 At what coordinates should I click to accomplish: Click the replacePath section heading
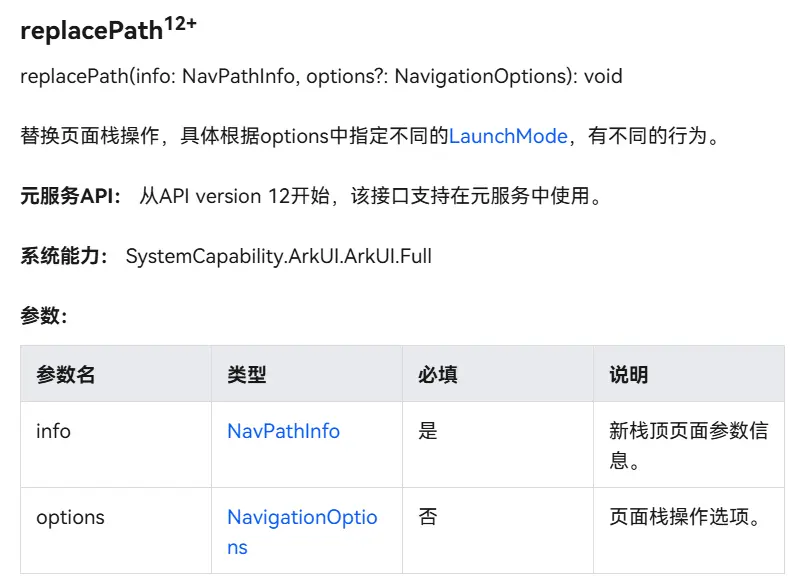[91, 30]
